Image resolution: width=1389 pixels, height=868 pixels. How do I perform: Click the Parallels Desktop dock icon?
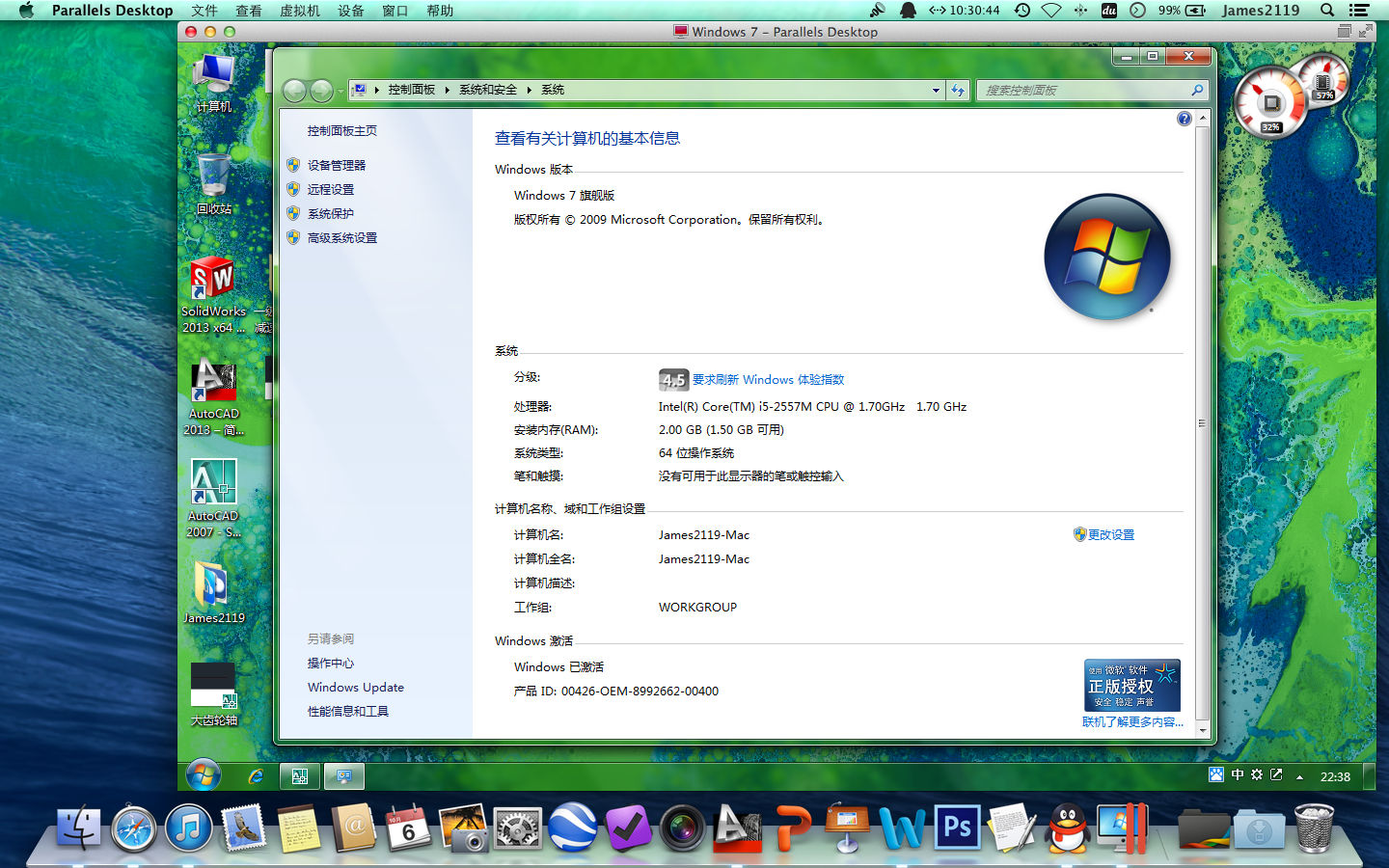coord(1123,827)
